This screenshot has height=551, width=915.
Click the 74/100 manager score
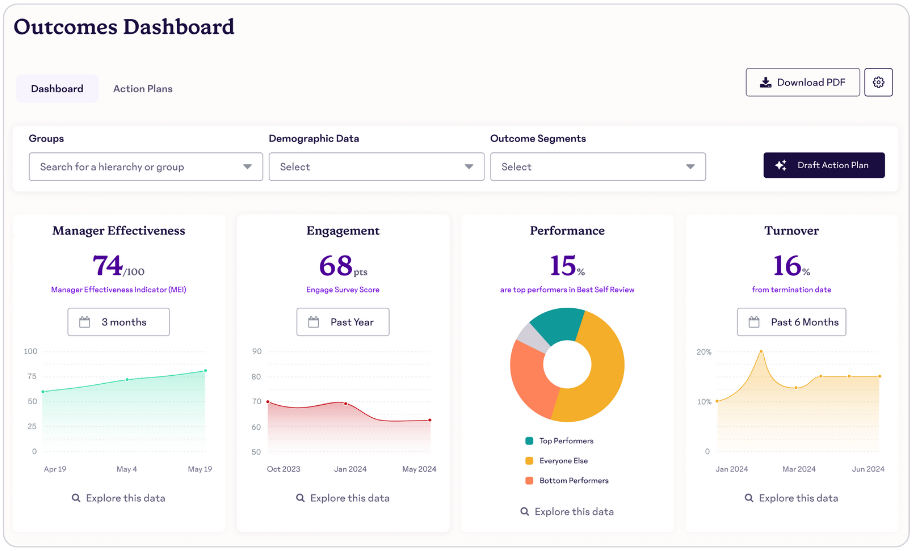point(118,266)
